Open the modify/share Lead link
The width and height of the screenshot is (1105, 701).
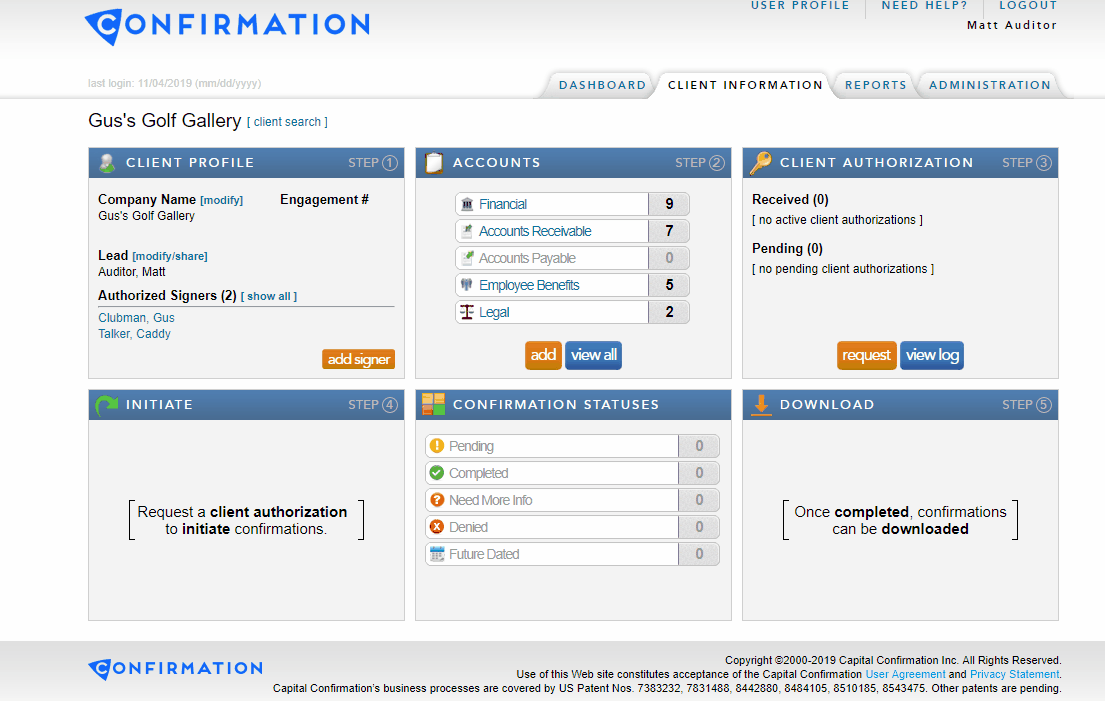click(170, 256)
